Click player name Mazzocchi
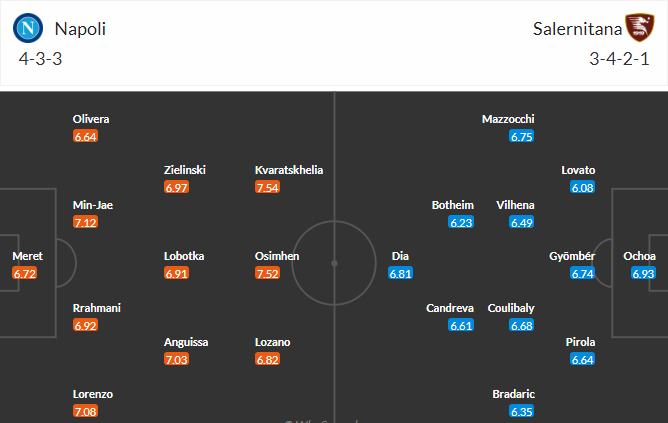 click(x=508, y=119)
